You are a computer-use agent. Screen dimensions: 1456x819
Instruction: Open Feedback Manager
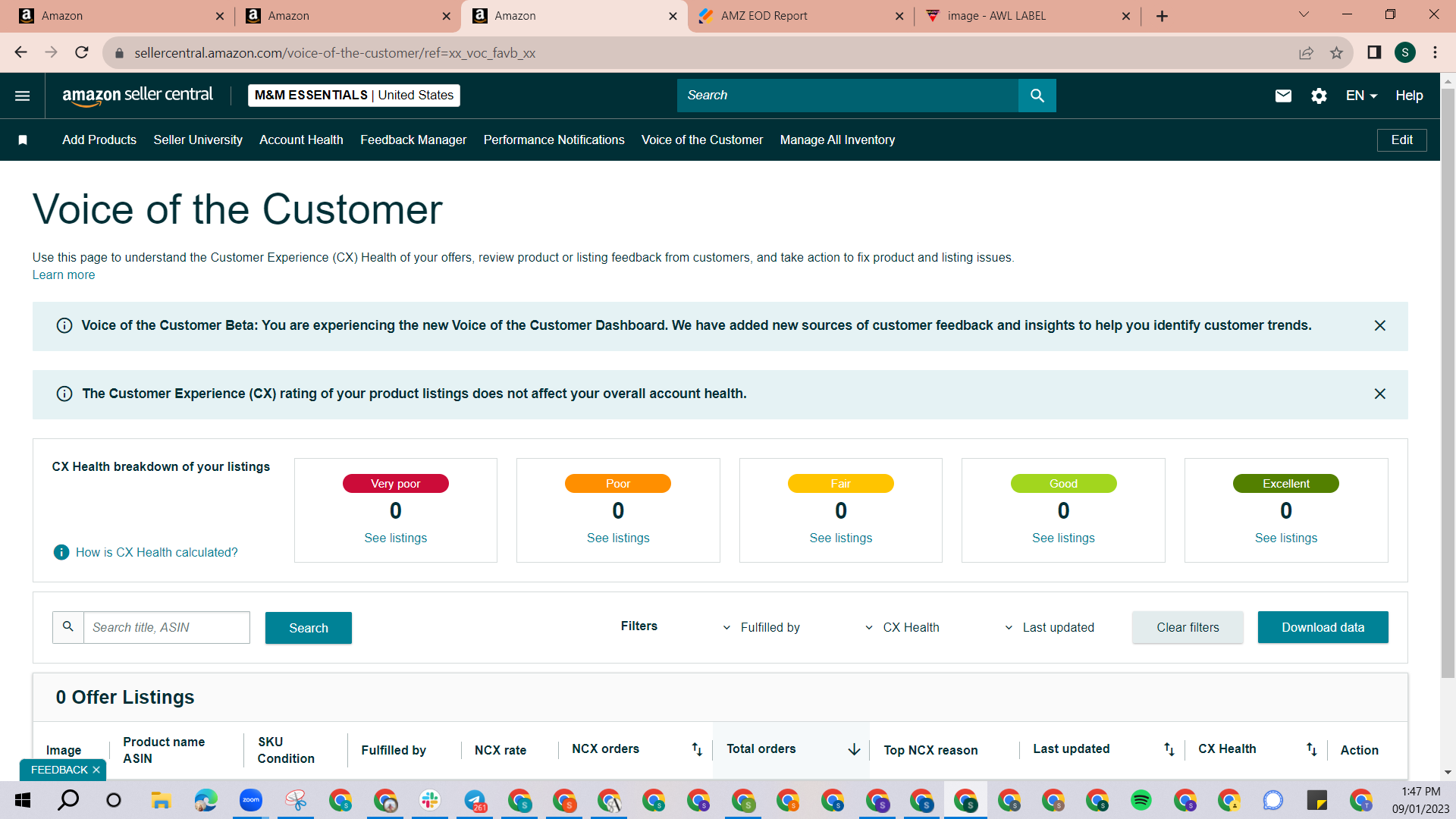coord(413,140)
